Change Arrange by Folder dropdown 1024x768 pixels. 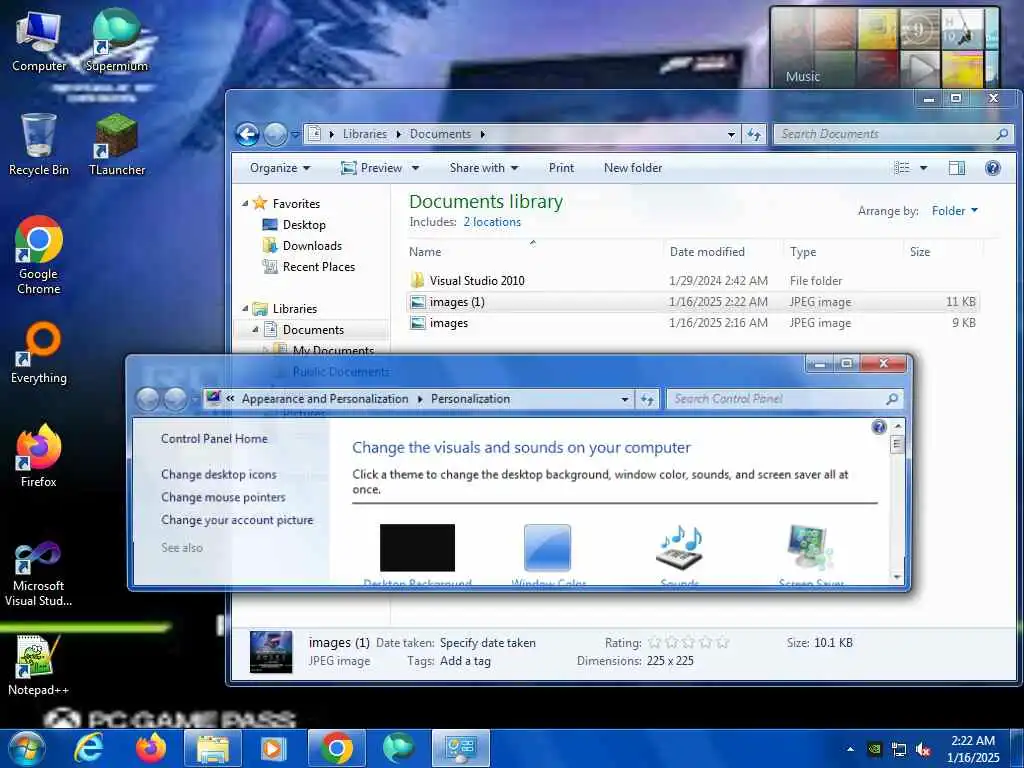[955, 211]
